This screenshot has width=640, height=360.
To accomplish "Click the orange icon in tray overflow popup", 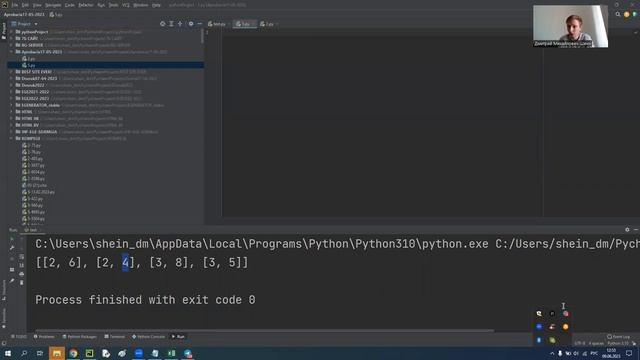I will 565,327.
